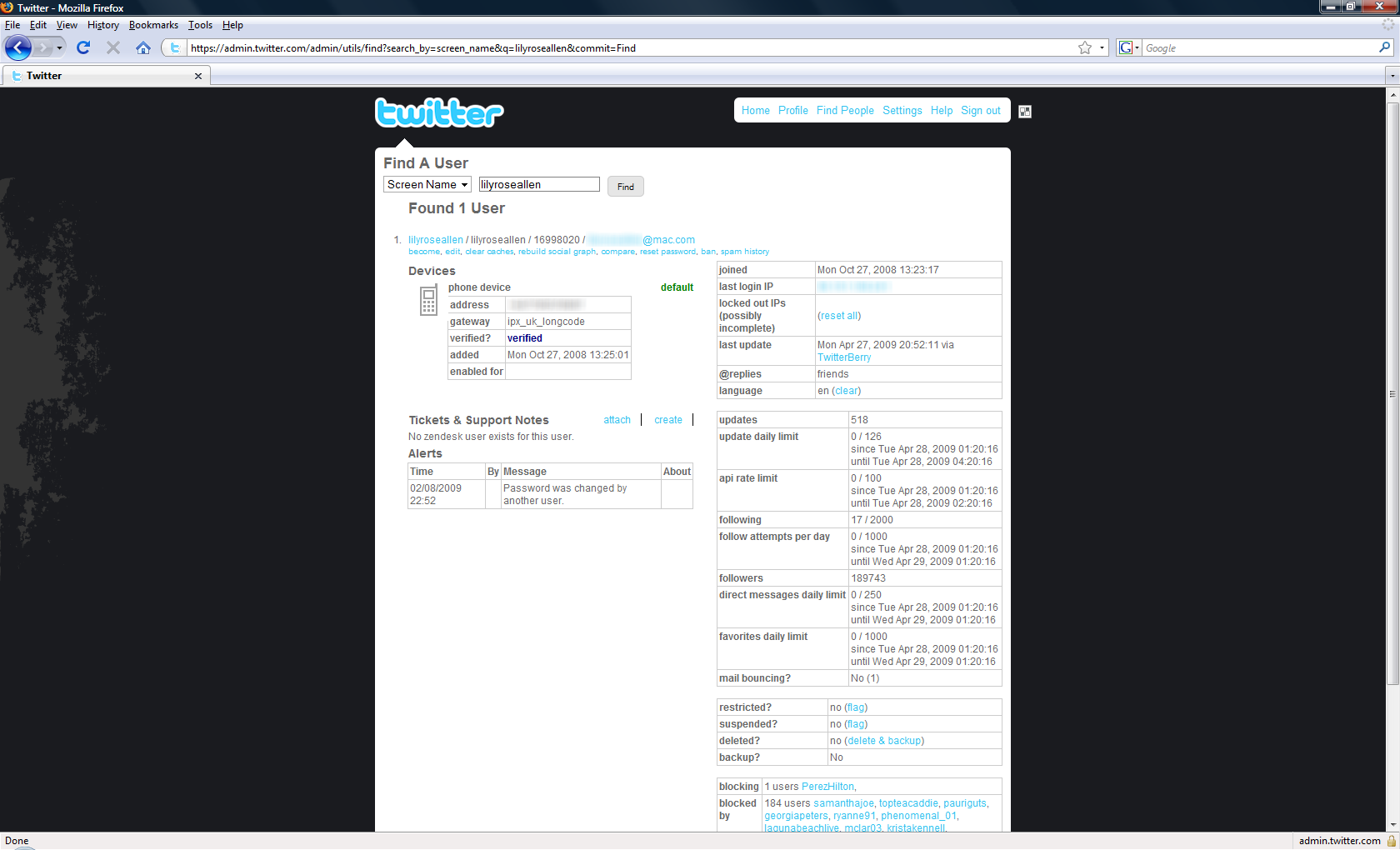Click the Twitter logo
The image size is (1400, 850).
(x=439, y=112)
